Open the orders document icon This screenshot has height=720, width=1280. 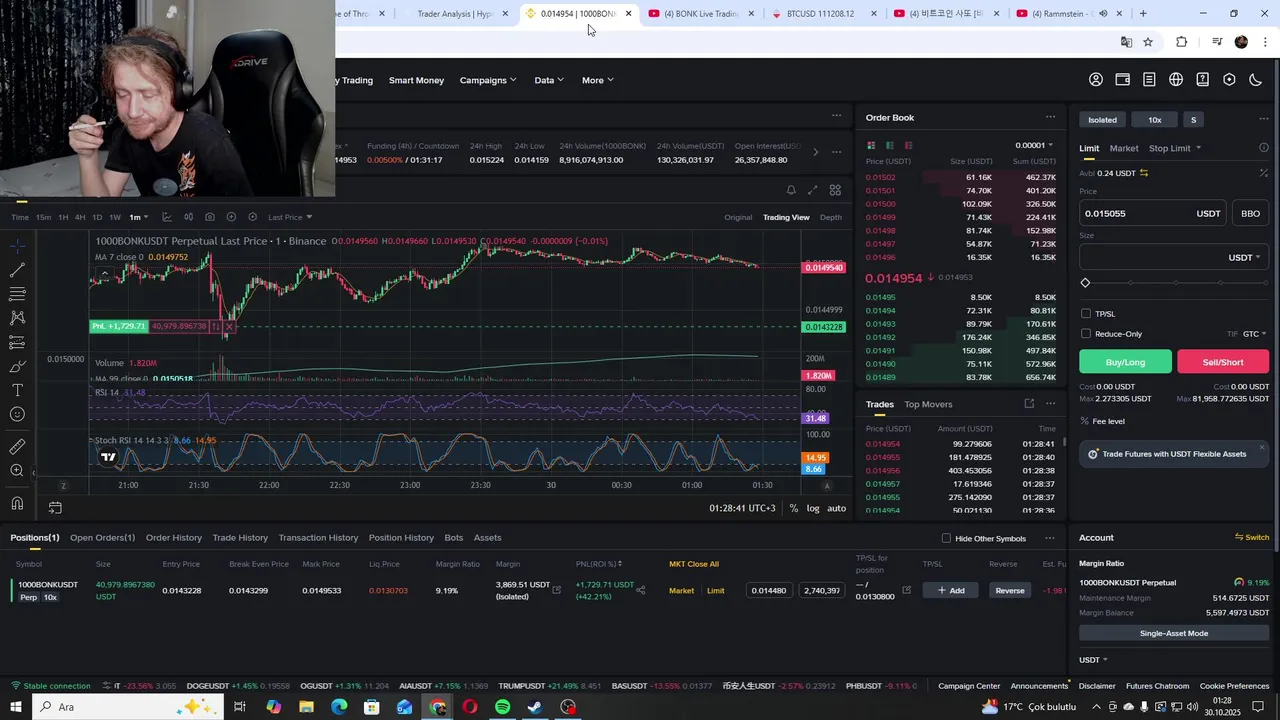pyautogui.click(x=1149, y=80)
